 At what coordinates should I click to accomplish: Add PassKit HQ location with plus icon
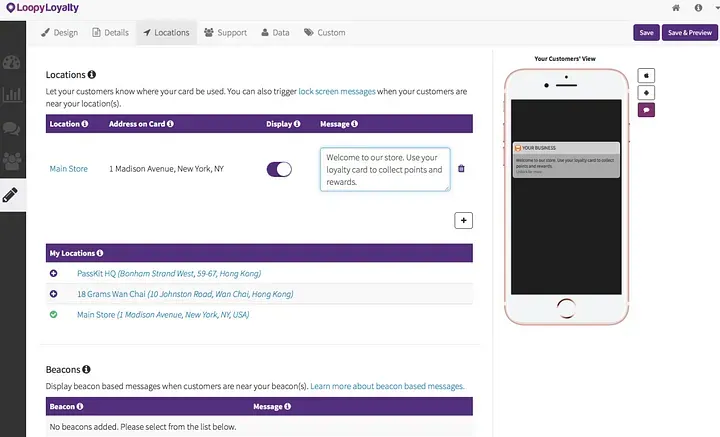tap(54, 273)
